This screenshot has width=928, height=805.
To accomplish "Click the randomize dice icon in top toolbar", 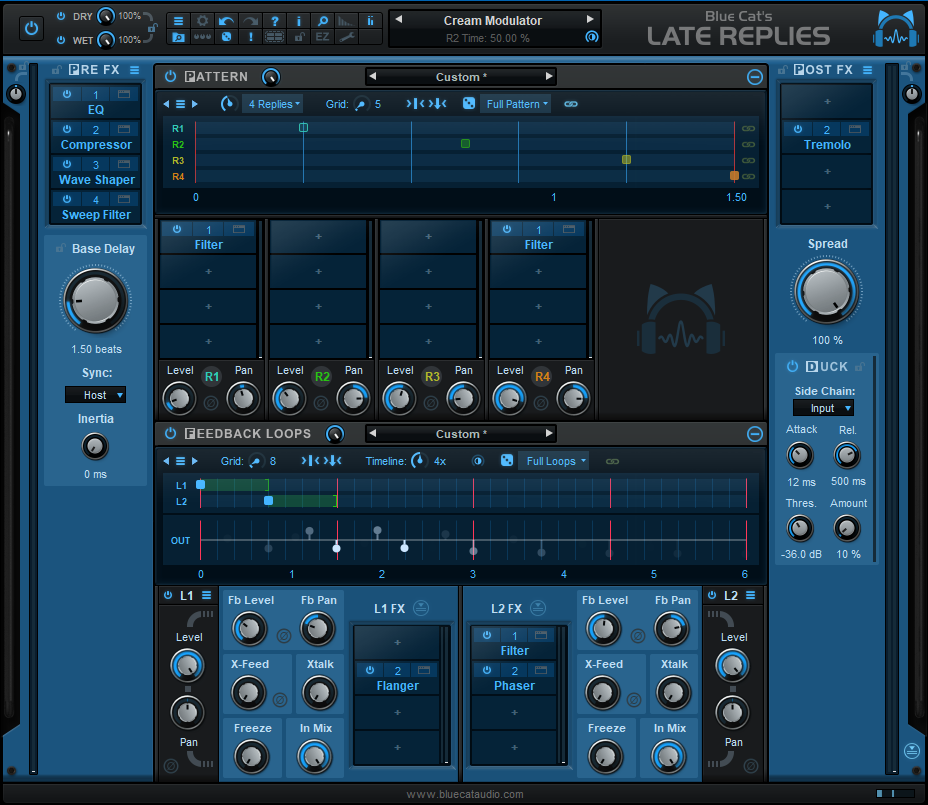I will [226, 37].
